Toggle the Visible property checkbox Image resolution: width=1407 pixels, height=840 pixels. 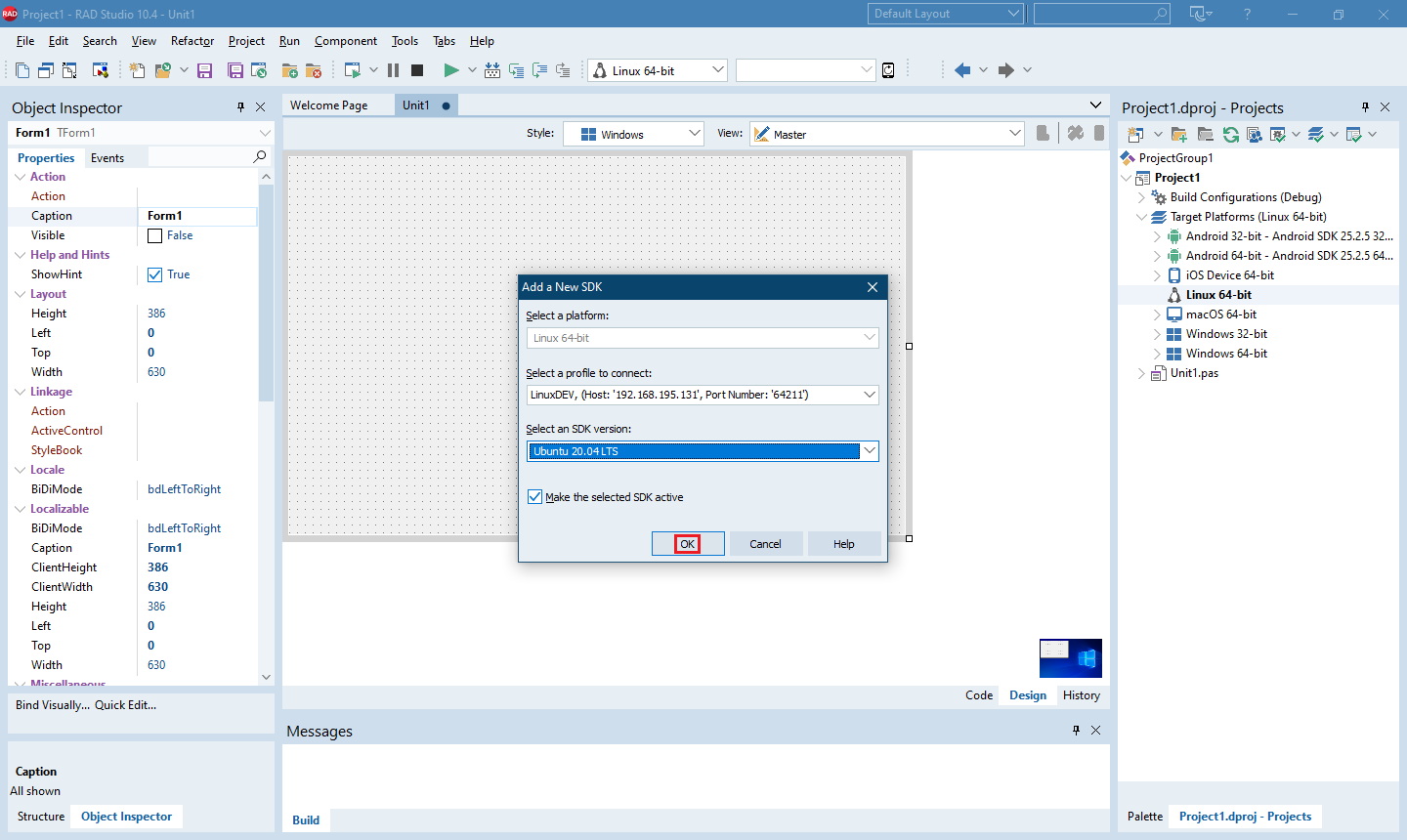[x=154, y=235]
